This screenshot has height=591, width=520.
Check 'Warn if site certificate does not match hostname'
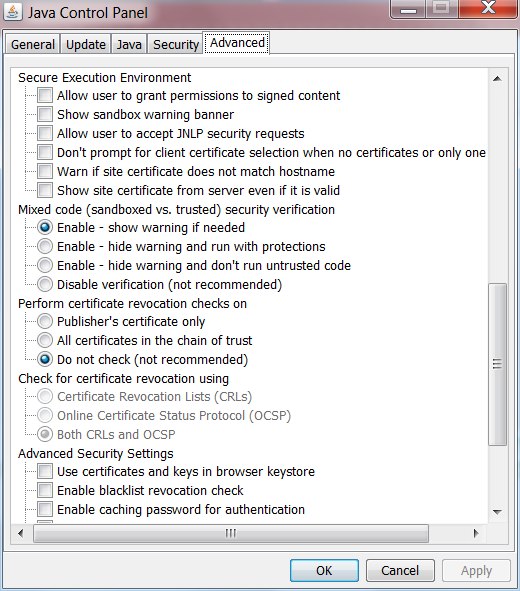pos(45,171)
